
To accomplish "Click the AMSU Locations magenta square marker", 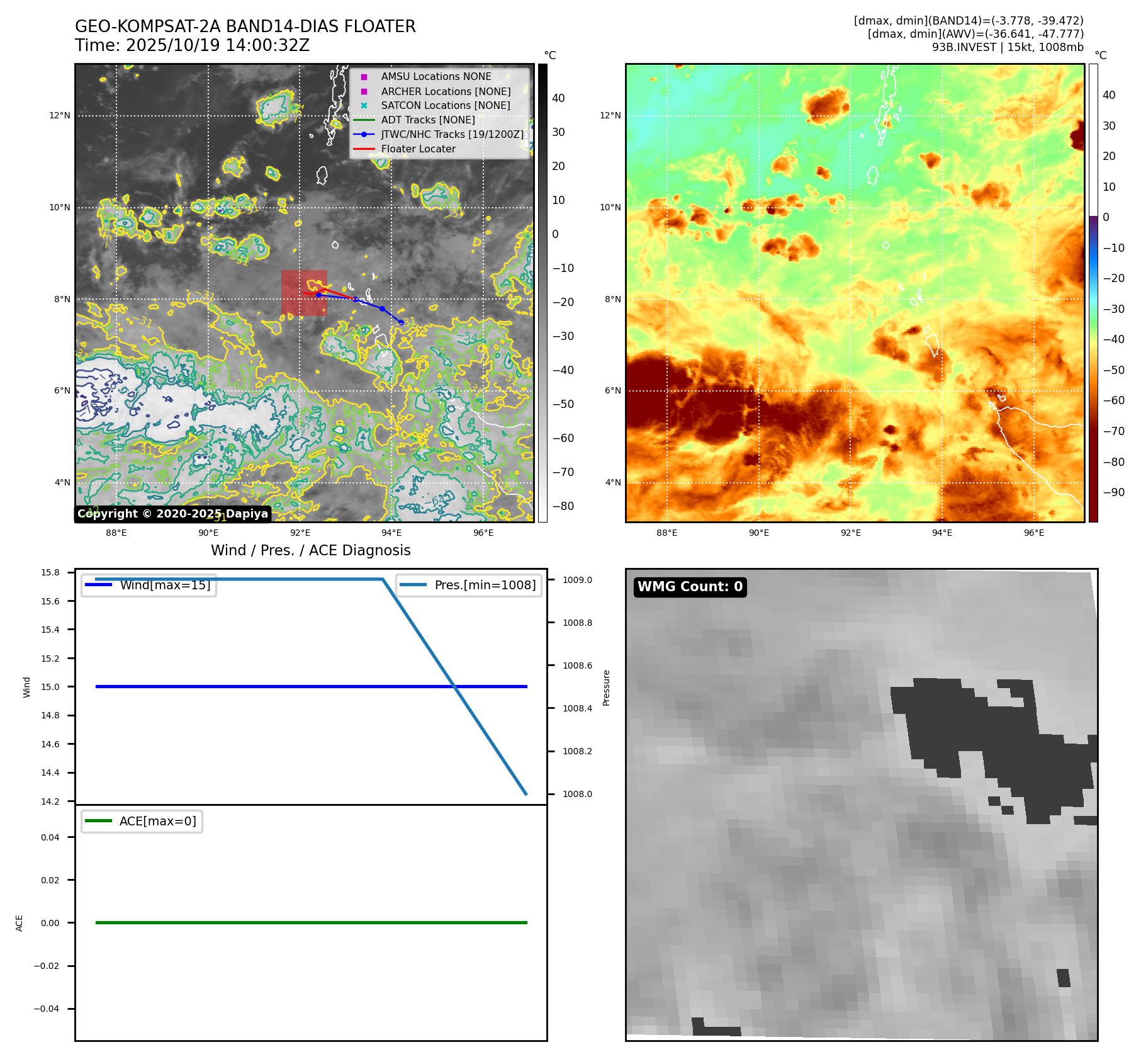I will point(364,77).
